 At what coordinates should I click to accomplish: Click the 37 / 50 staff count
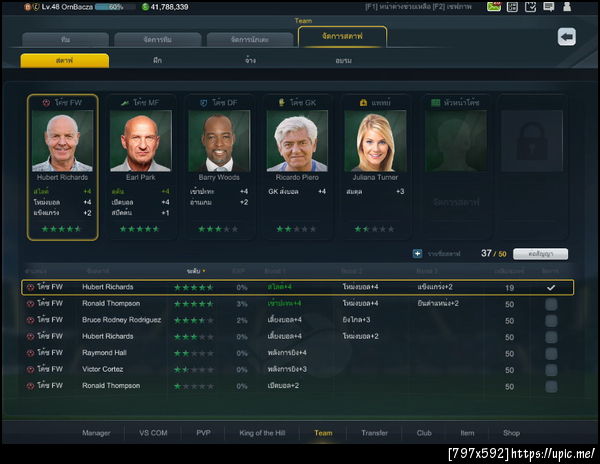(x=494, y=253)
